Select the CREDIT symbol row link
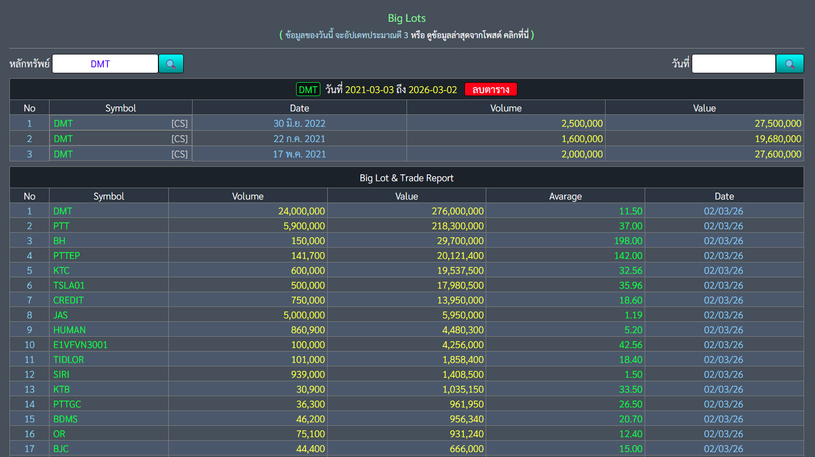 tap(68, 300)
